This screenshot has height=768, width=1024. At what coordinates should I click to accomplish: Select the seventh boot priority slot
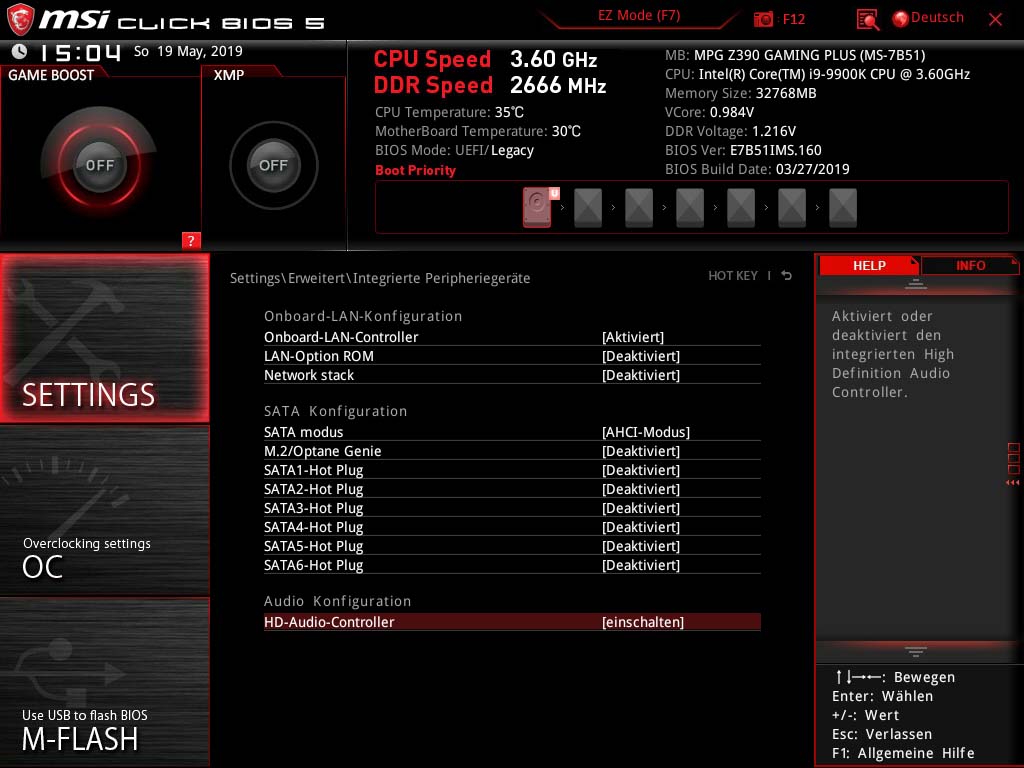pyautogui.click(x=842, y=208)
